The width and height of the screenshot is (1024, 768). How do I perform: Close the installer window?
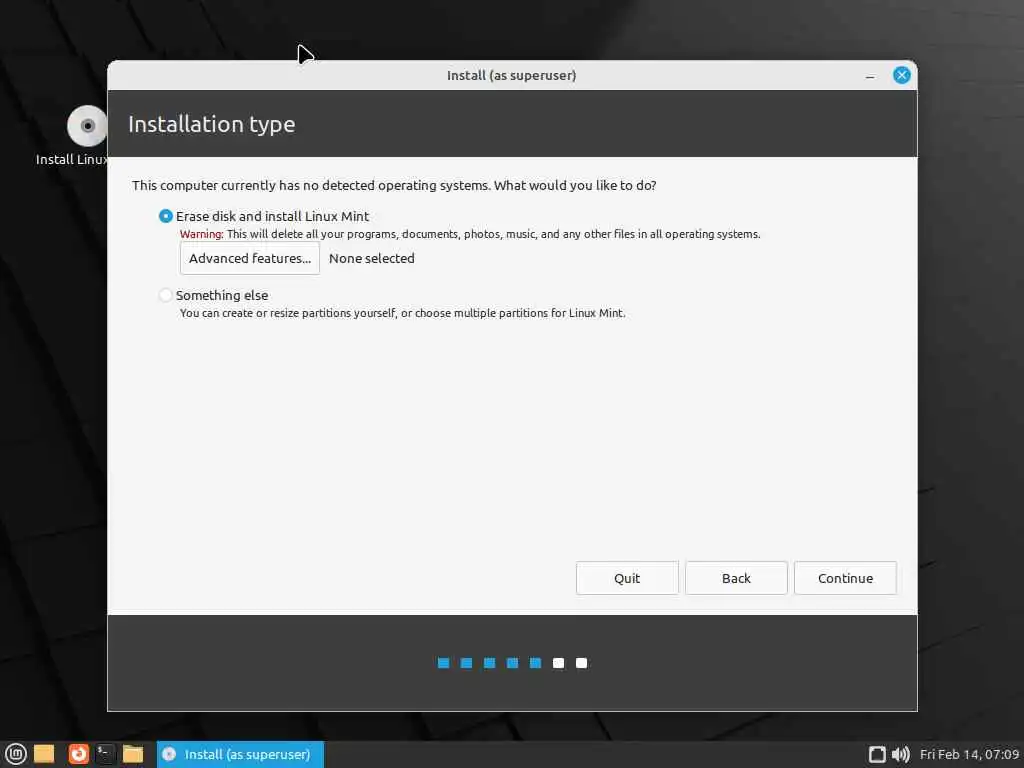pos(902,75)
